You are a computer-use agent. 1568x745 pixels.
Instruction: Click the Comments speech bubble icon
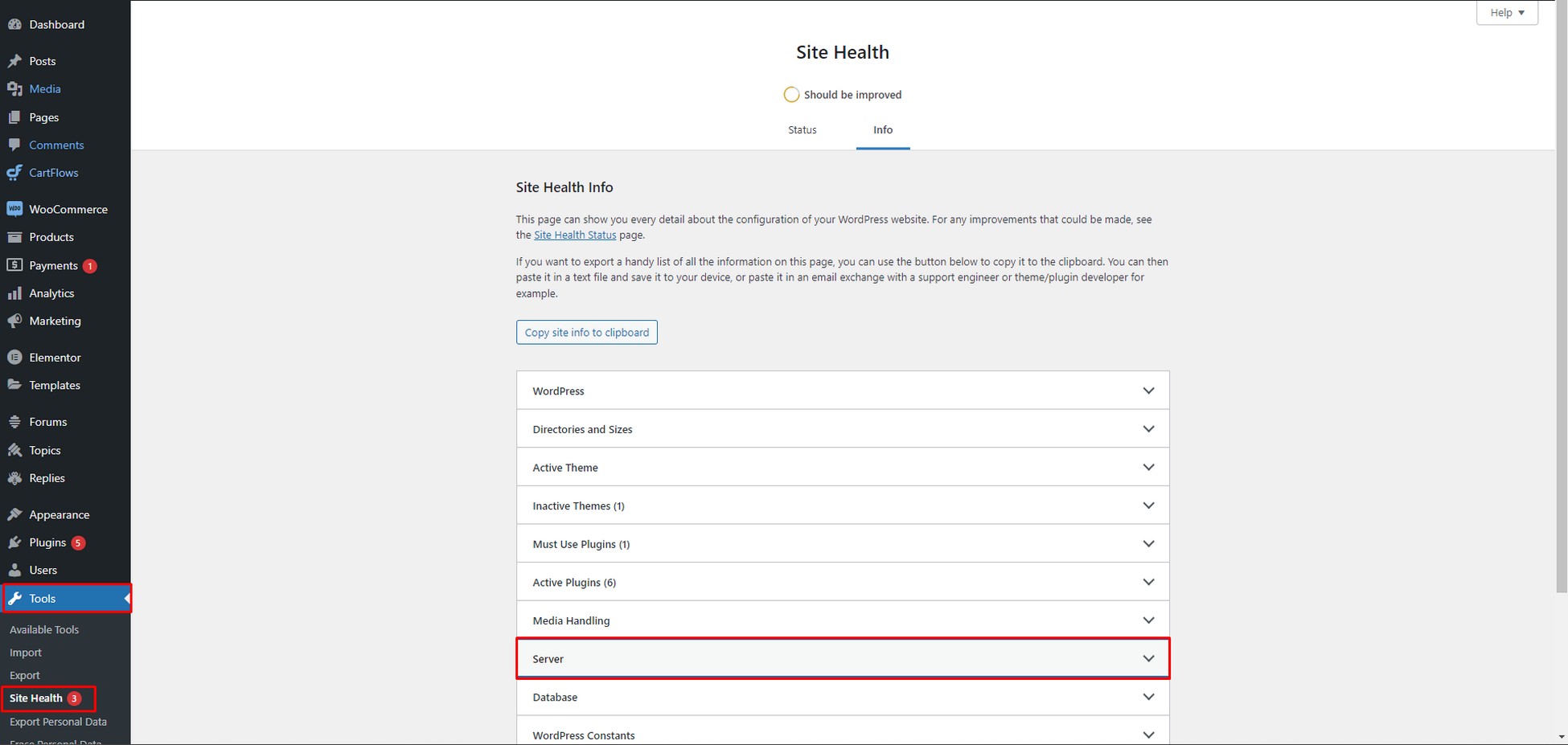[14, 145]
